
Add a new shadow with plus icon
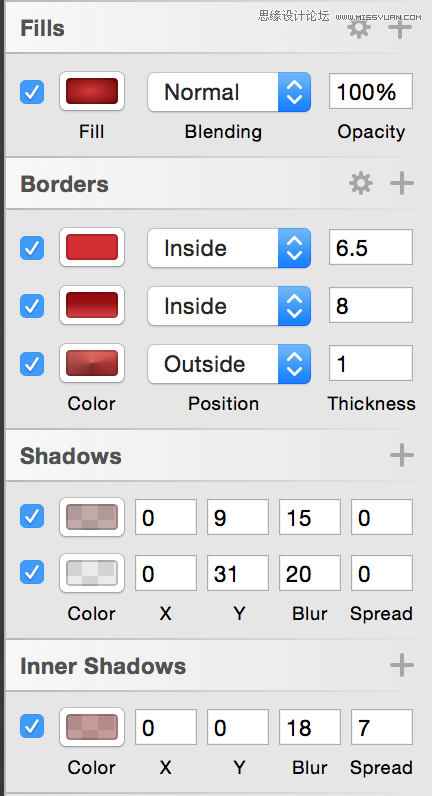[402, 455]
